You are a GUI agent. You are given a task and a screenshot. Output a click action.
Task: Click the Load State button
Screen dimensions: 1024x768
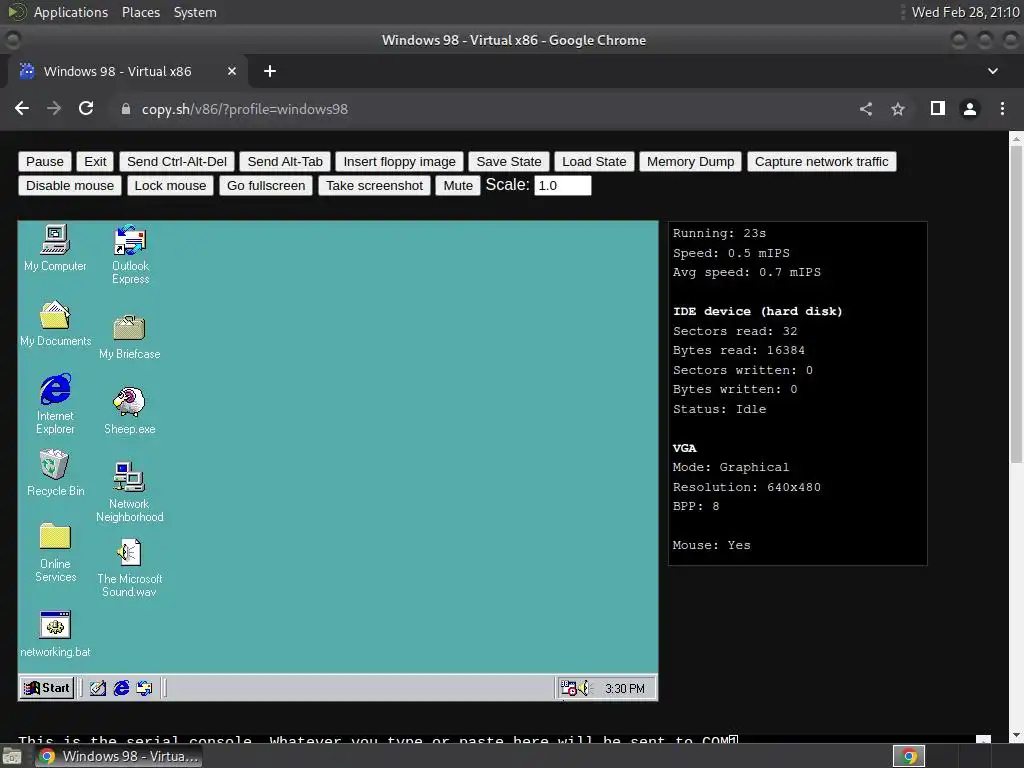pyautogui.click(x=594, y=161)
